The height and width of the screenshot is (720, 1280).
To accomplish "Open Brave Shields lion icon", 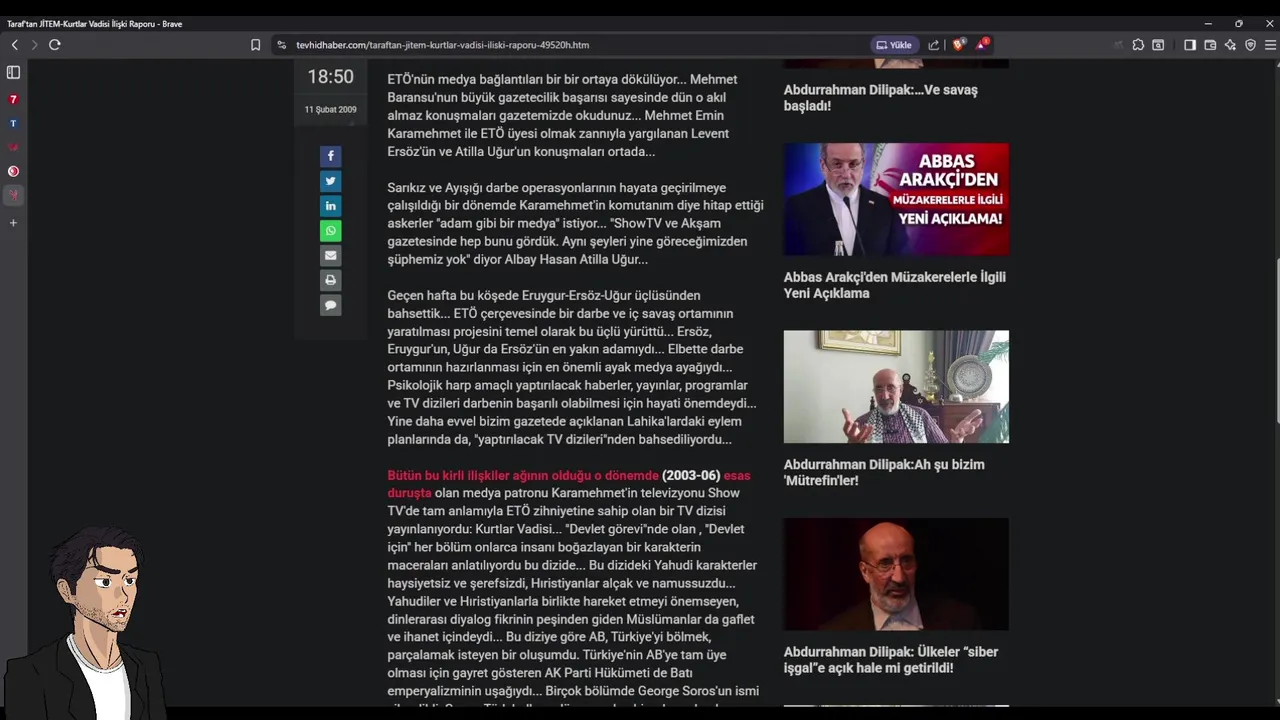I will pyautogui.click(x=959, y=44).
